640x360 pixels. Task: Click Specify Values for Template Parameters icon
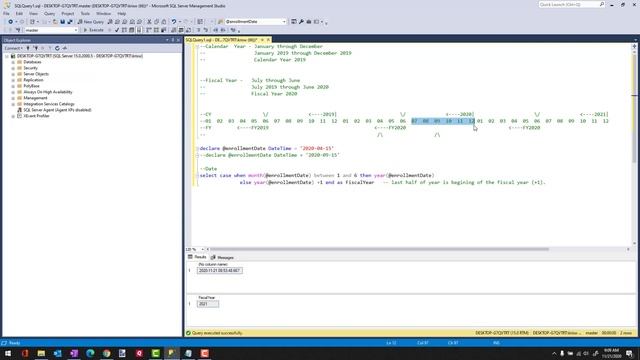tap(233, 30)
